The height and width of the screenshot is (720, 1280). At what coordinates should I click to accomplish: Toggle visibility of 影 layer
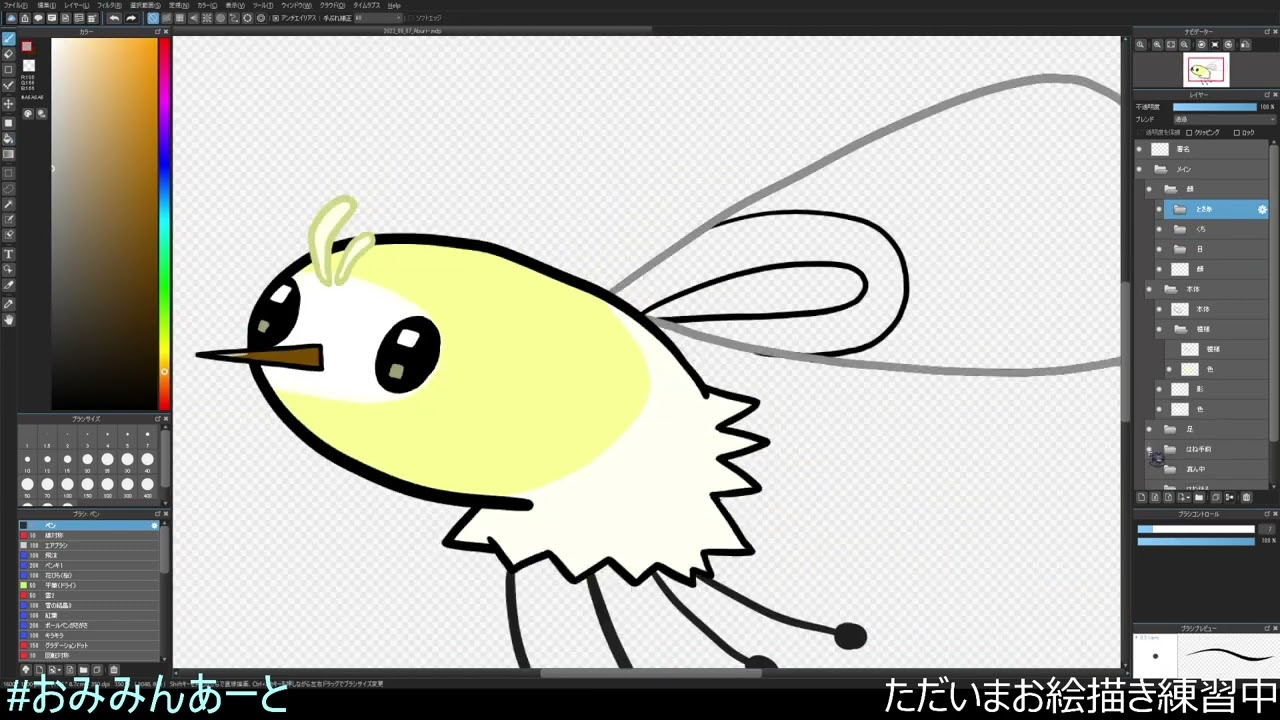(1160, 389)
